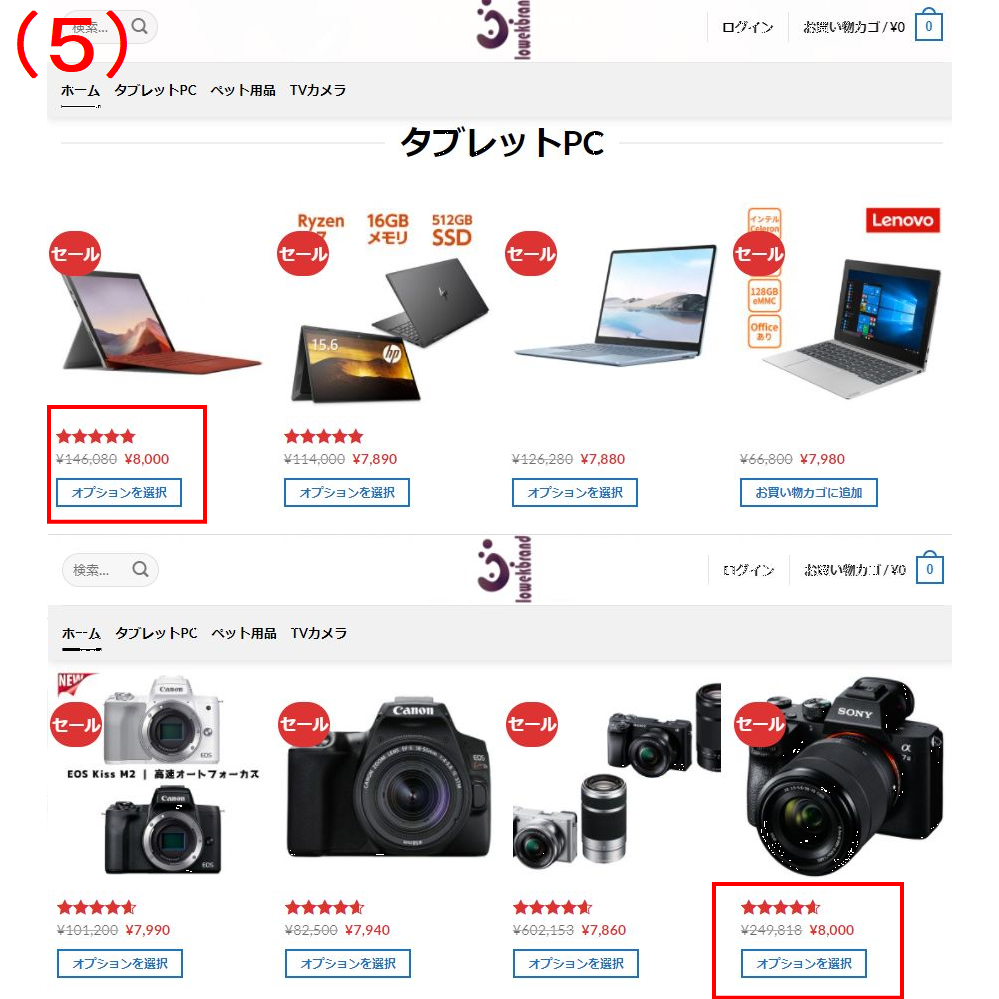Click the sale badge on Lenovo laptop
Viewport: 999px width, 999px height.
[x=758, y=254]
